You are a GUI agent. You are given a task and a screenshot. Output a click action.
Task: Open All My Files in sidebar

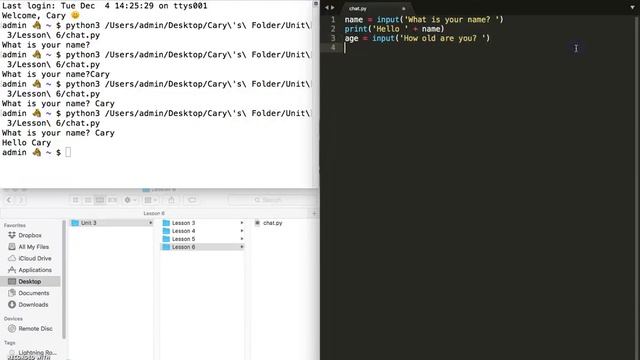[x=33, y=247]
